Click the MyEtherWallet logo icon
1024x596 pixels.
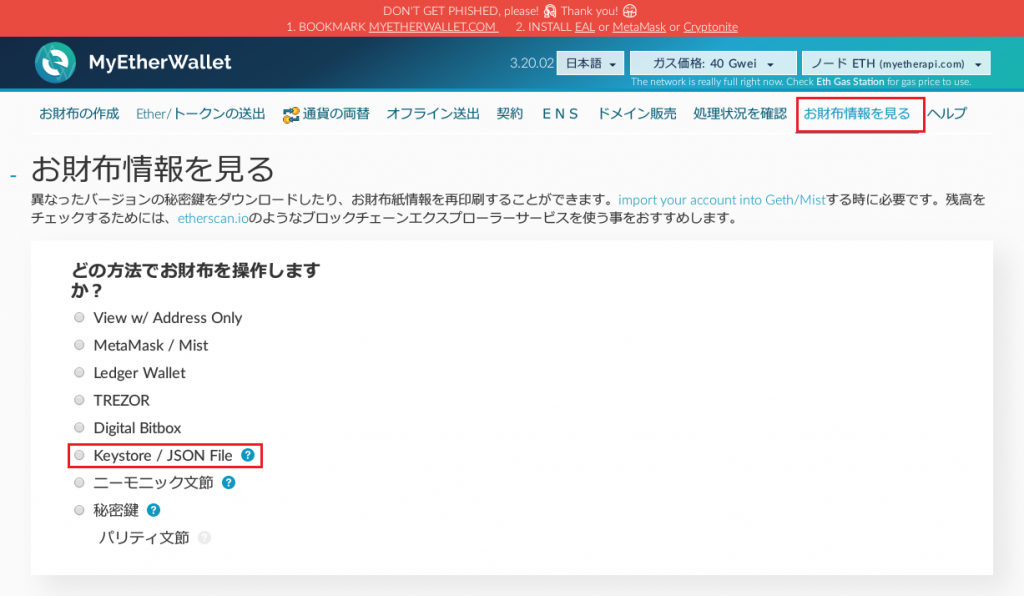pyautogui.click(x=55, y=63)
